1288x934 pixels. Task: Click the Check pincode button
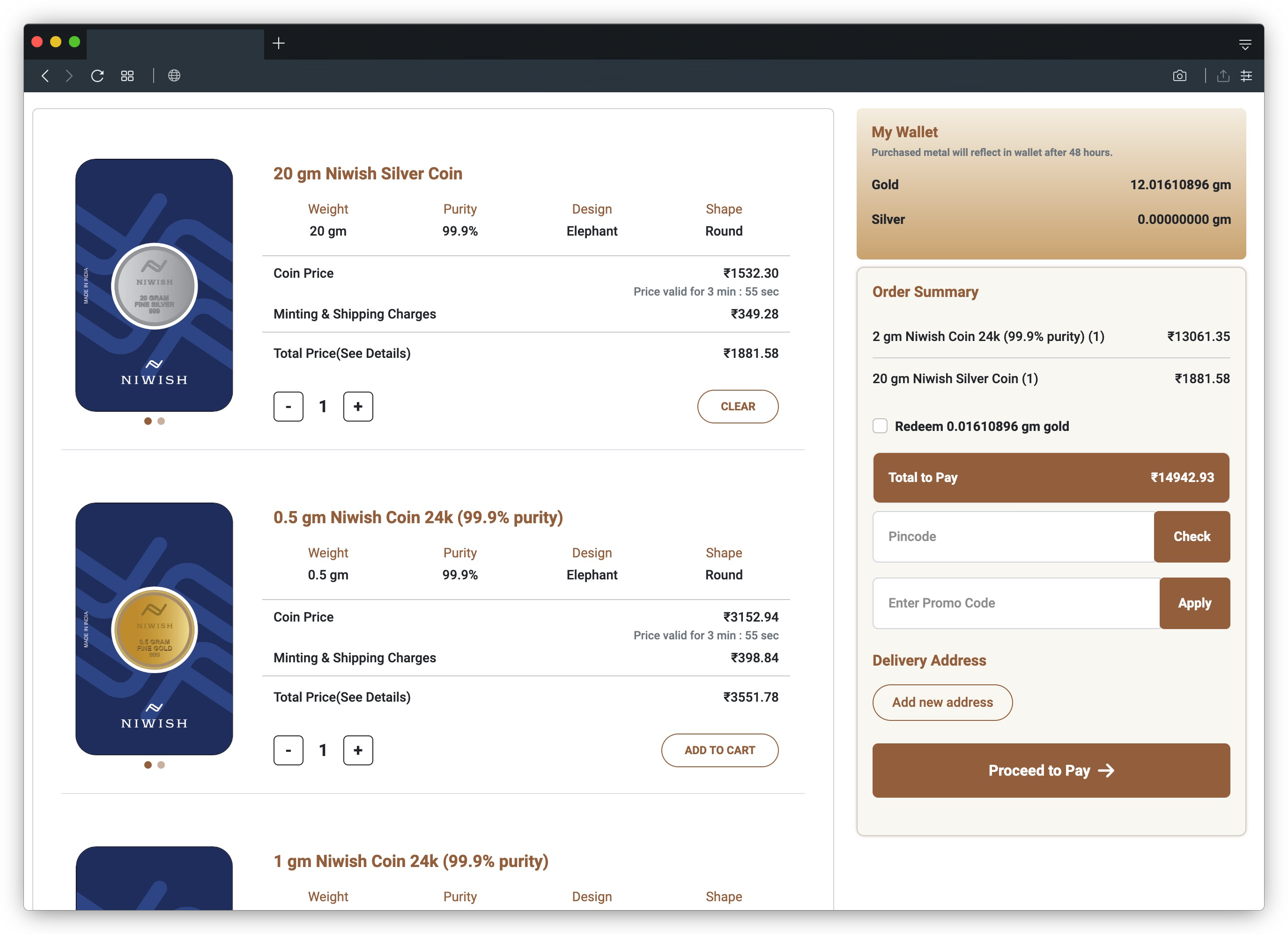point(1192,536)
